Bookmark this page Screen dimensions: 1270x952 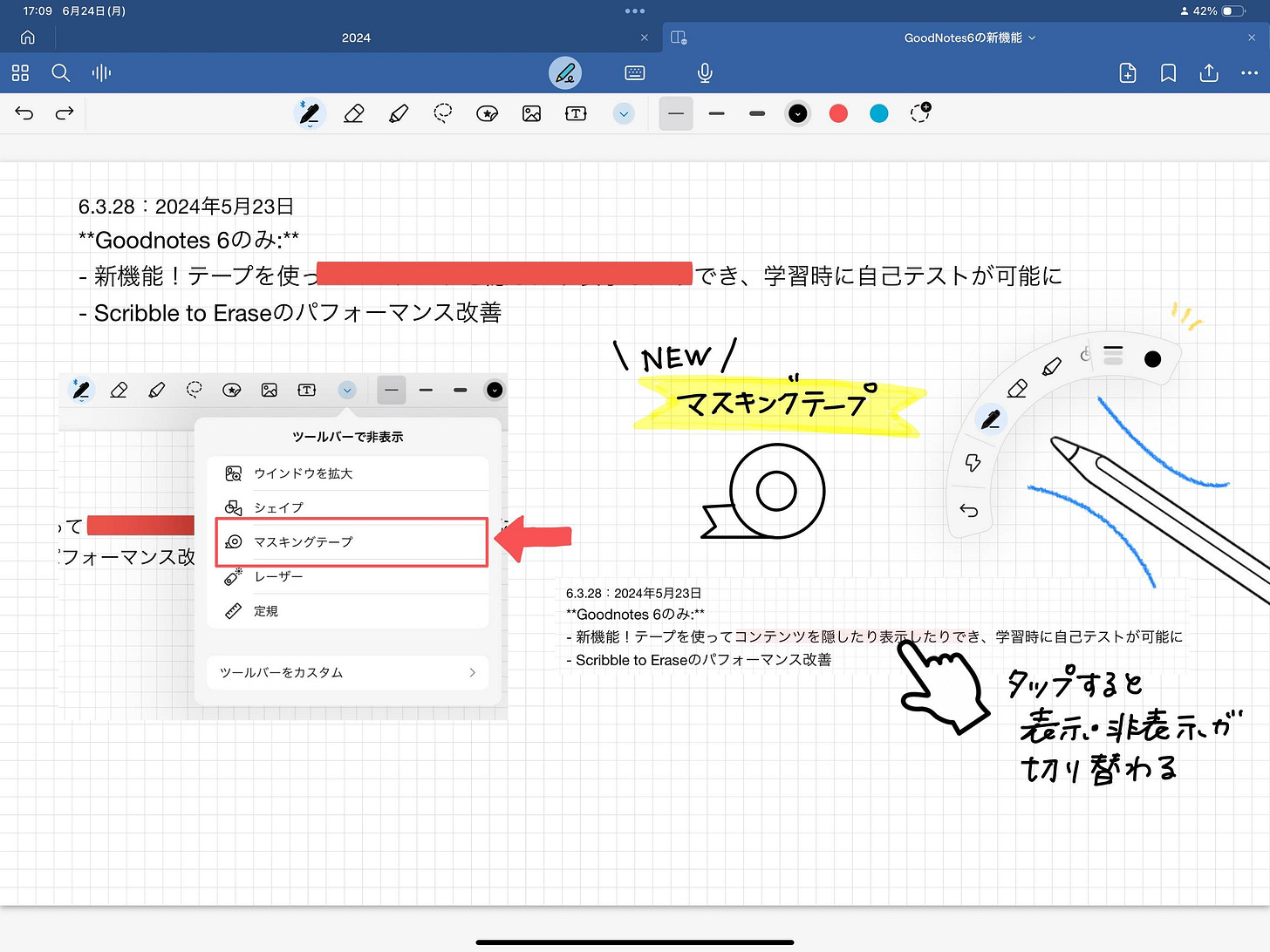1168,73
